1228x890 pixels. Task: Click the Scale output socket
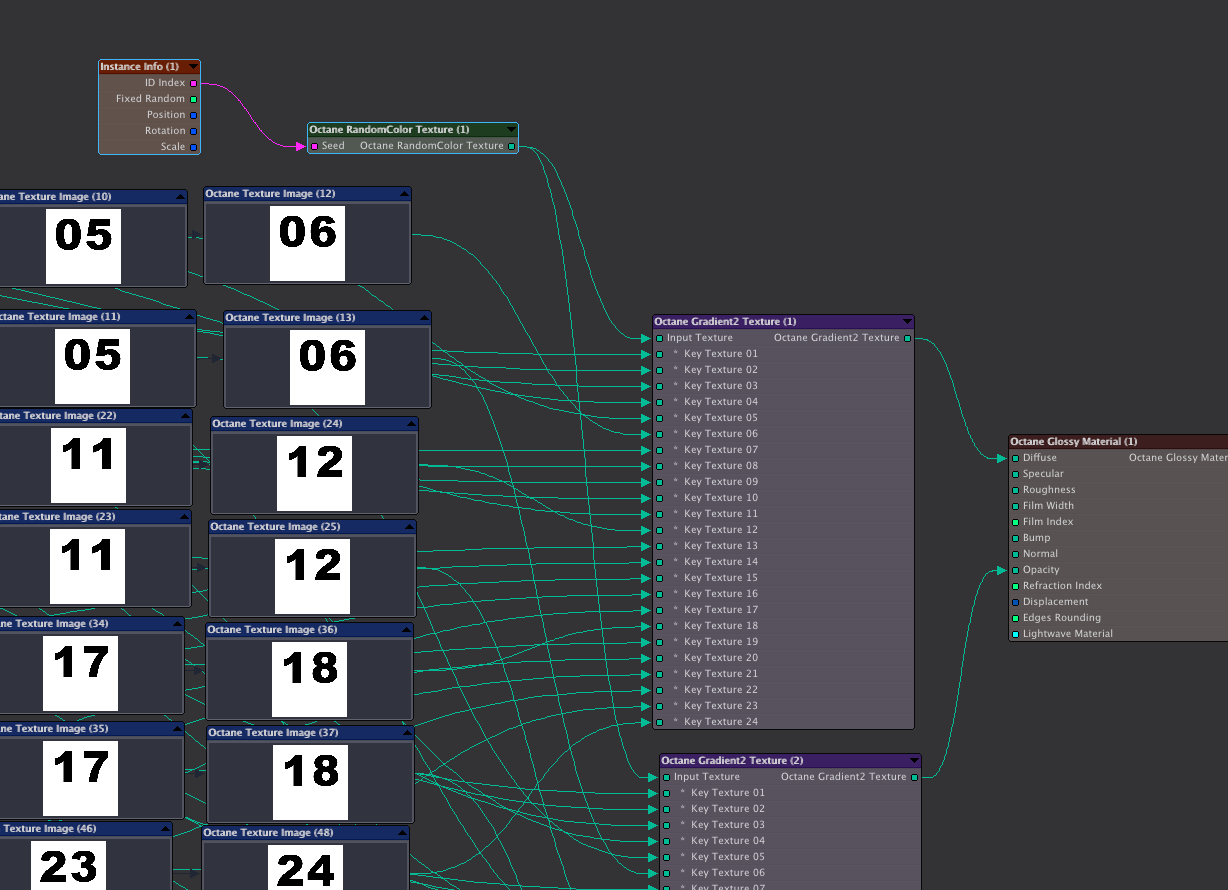(194, 147)
